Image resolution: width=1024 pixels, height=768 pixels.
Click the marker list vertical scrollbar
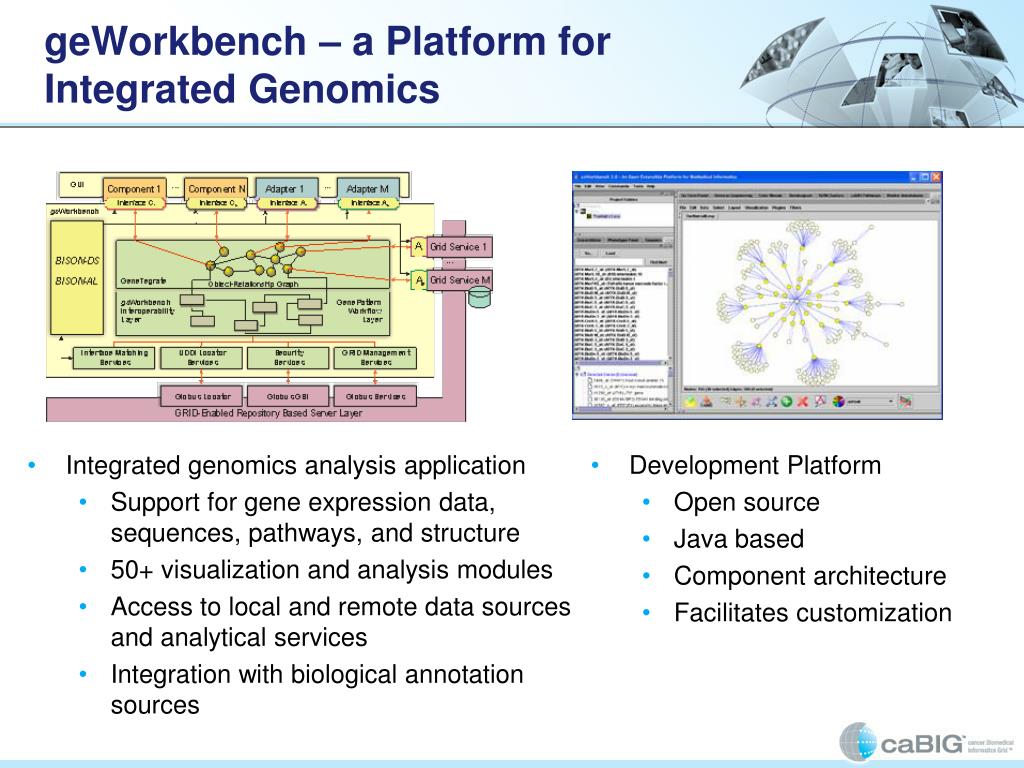tap(670, 313)
